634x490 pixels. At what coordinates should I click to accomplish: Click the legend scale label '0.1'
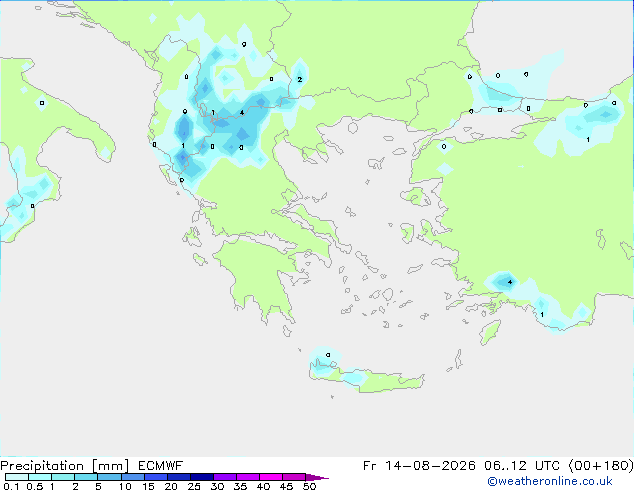pyautogui.click(x=11, y=486)
